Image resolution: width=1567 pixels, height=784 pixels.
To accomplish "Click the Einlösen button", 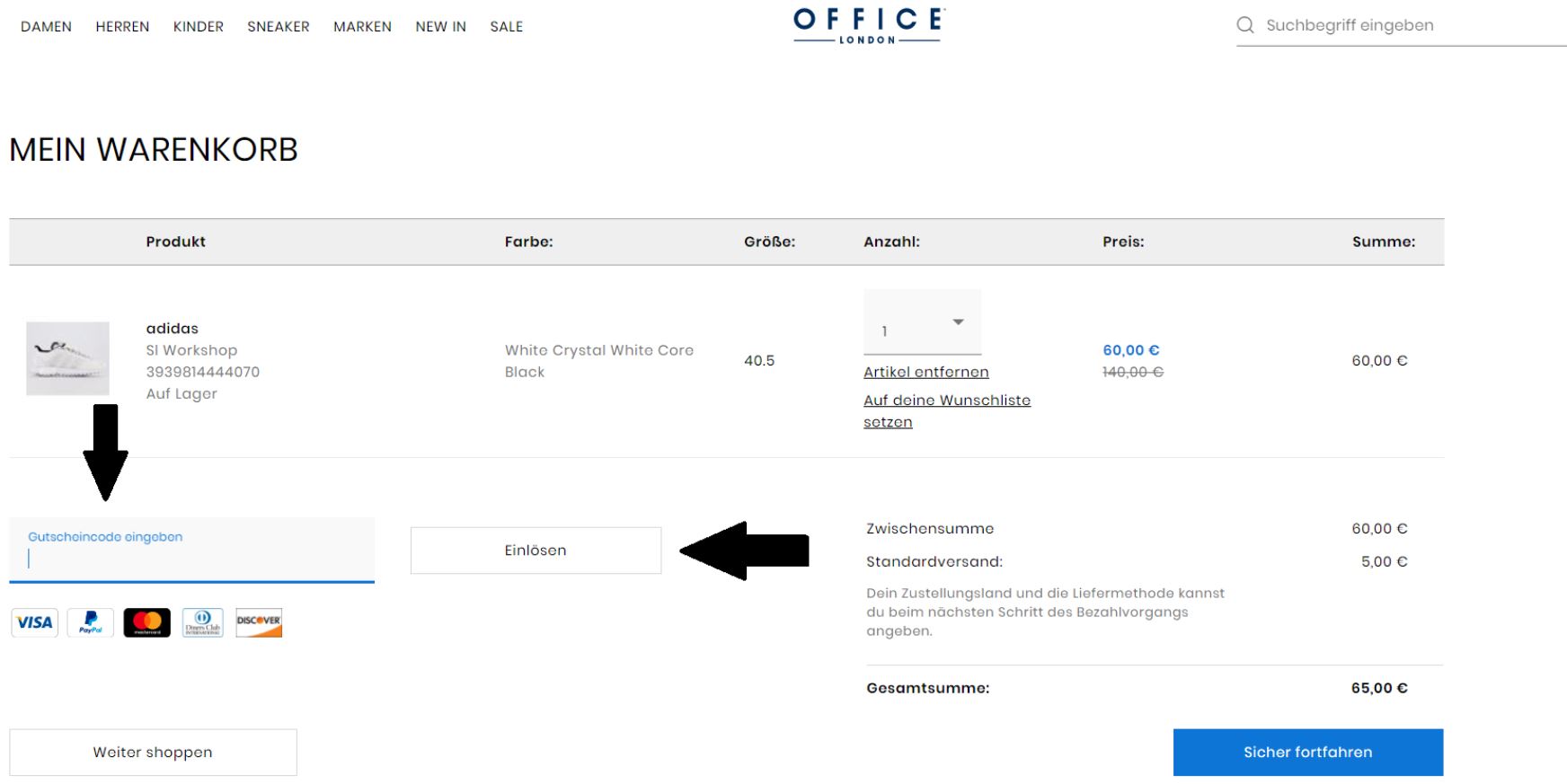I will pyautogui.click(x=536, y=551).
